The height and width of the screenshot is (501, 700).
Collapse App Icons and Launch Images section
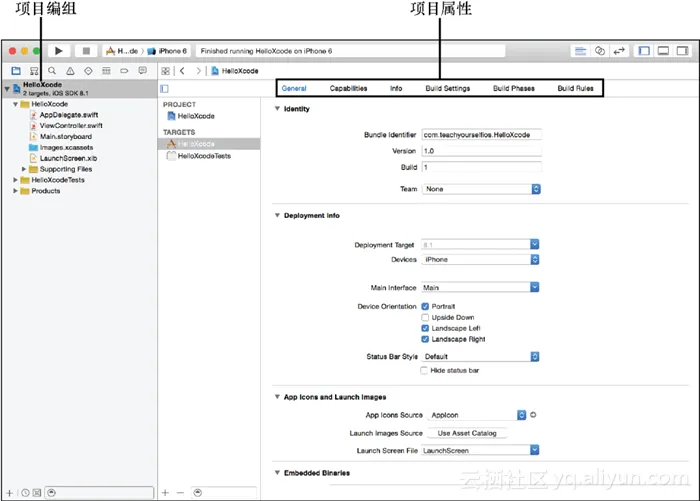277,397
